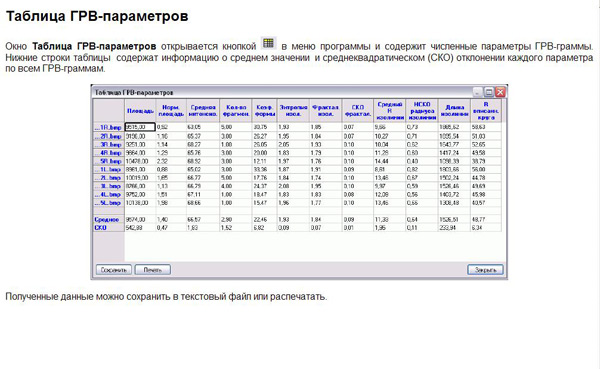Select the Норм. площадь column header
Screen dimensions: 600x369
click(x=171, y=111)
